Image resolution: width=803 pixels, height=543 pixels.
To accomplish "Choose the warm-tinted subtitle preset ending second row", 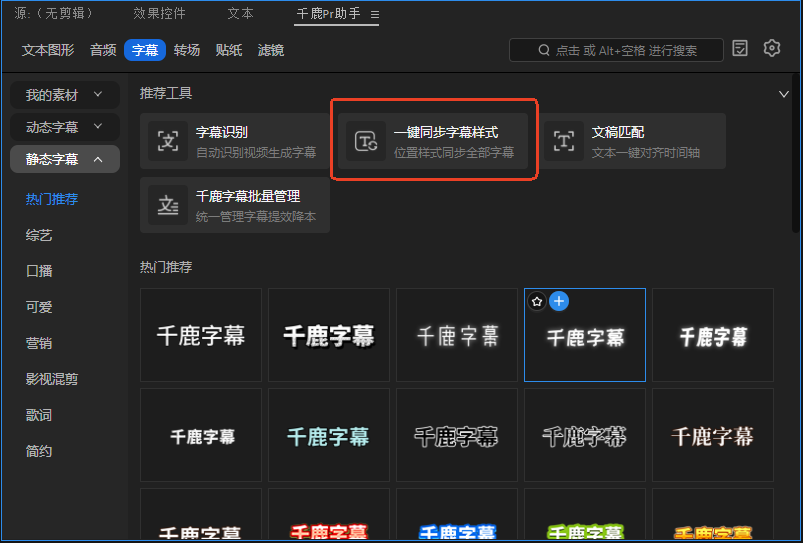I will (x=713, y=435).
